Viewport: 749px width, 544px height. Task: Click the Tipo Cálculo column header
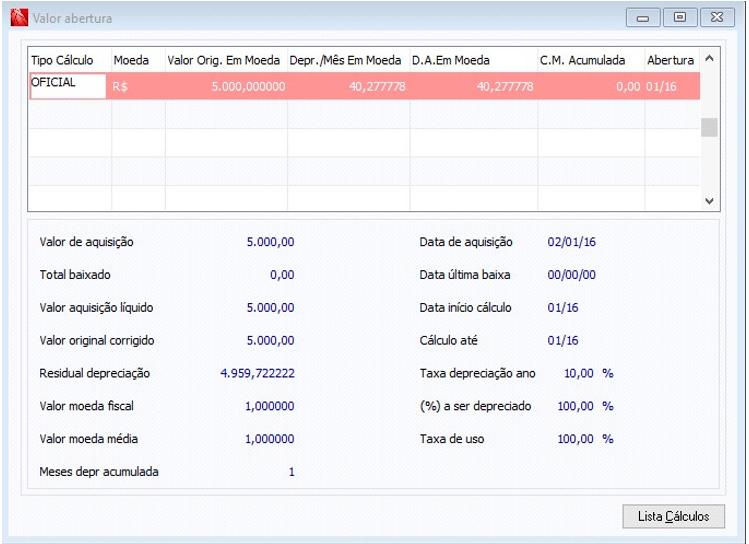point(62,60)
